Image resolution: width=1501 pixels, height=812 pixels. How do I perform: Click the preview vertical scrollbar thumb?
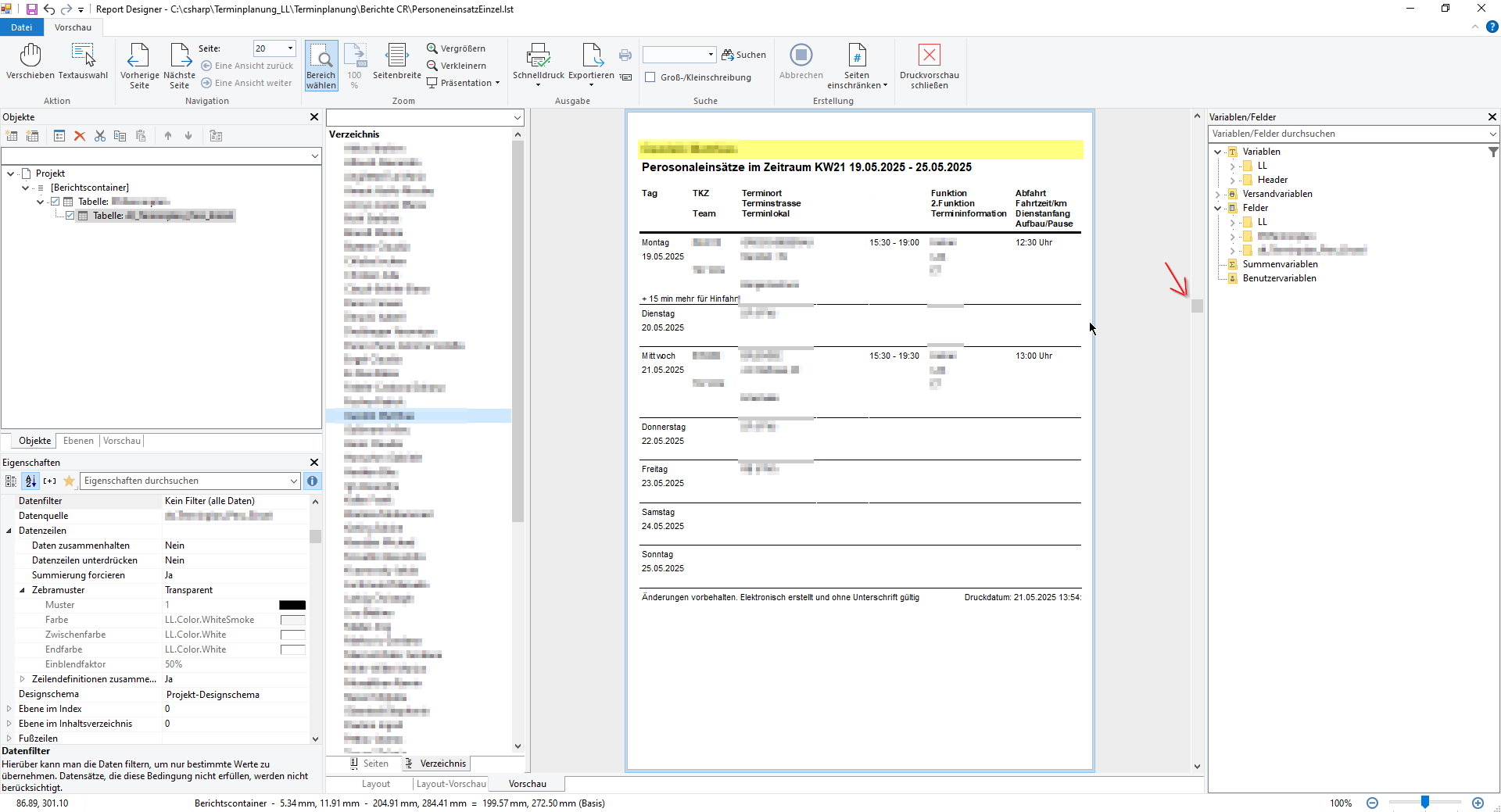1197,306
